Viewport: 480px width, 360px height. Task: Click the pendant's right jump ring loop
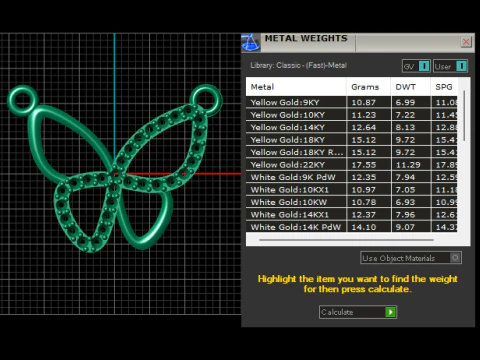[206, 99]
